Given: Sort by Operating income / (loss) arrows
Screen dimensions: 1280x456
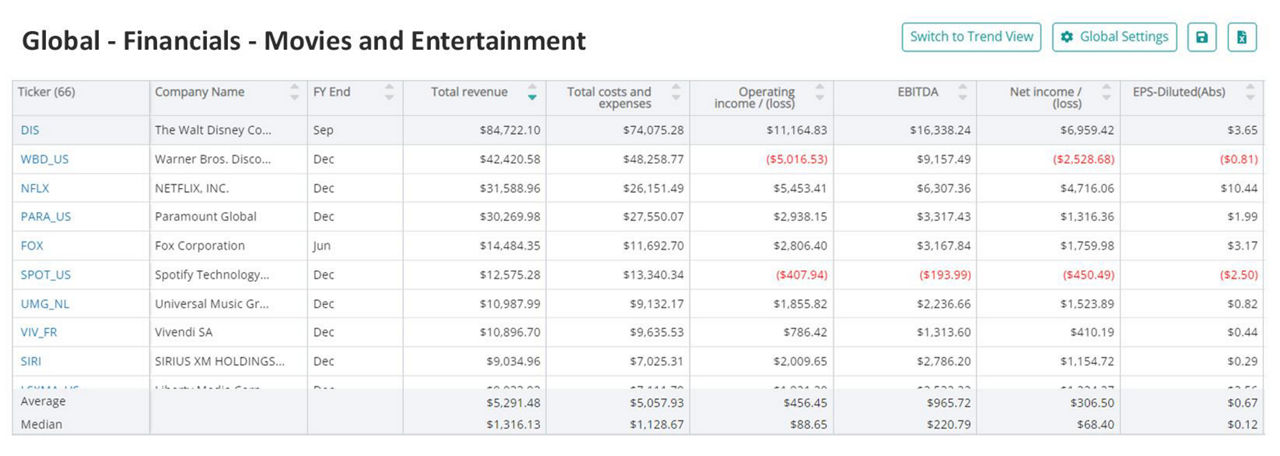Looking at the screenshot, I should point(820,92).
